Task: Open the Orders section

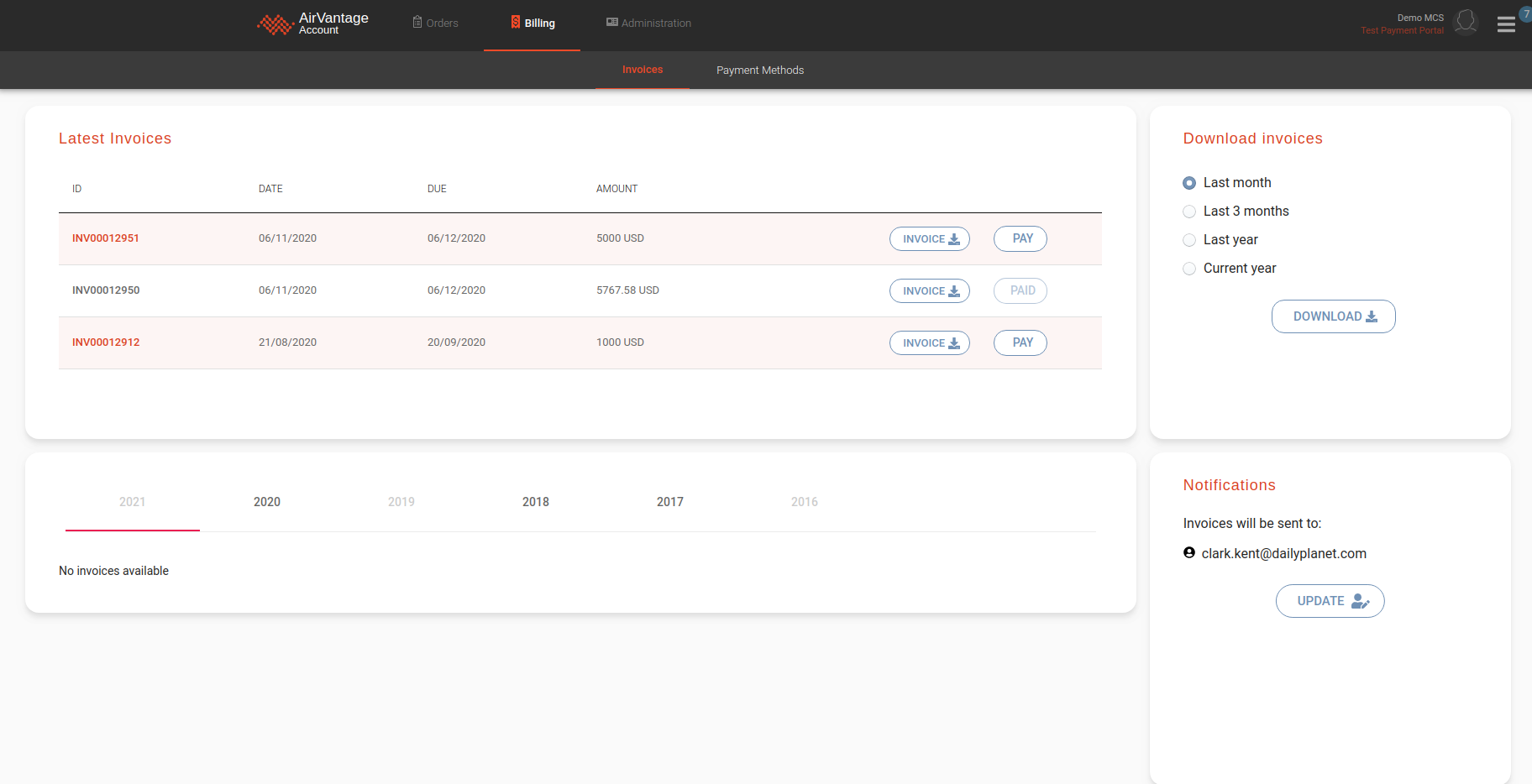Action: (435, 24)
